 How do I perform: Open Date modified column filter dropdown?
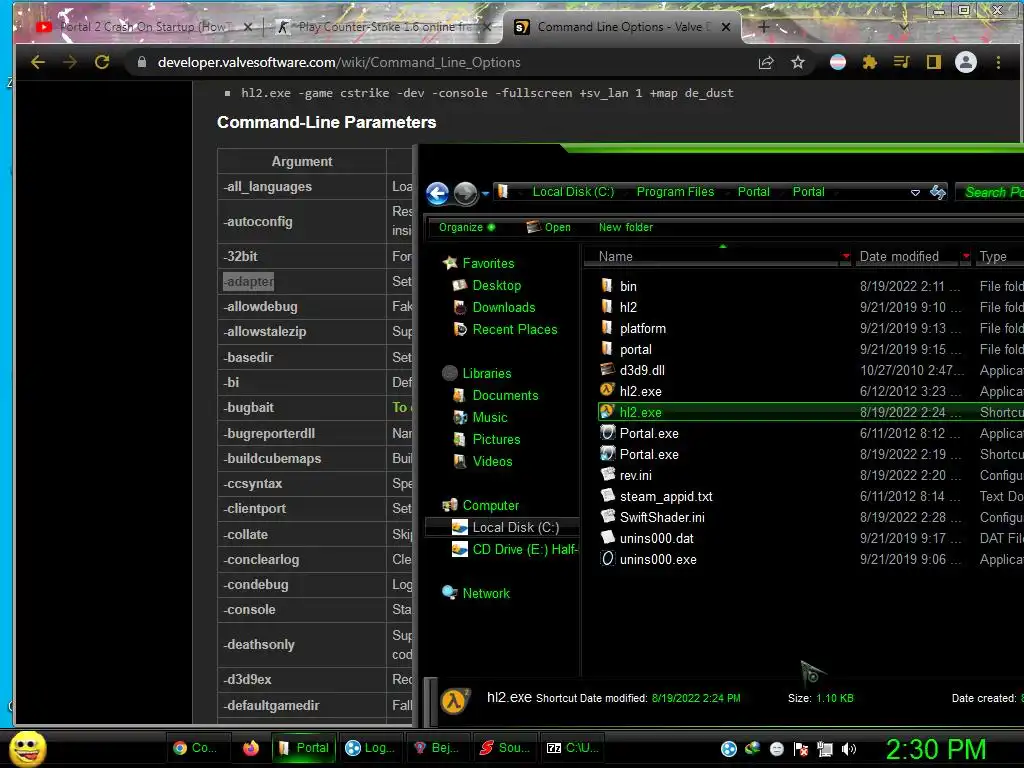pos(966,256)
